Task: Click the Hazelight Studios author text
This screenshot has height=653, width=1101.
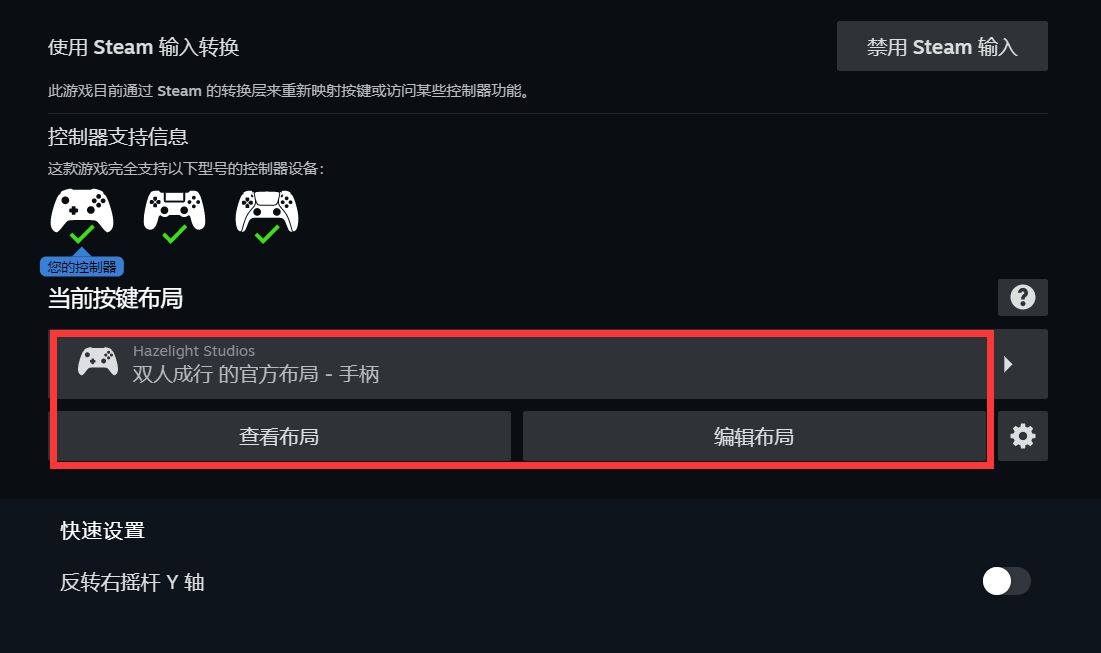Action: pos(194,351)
